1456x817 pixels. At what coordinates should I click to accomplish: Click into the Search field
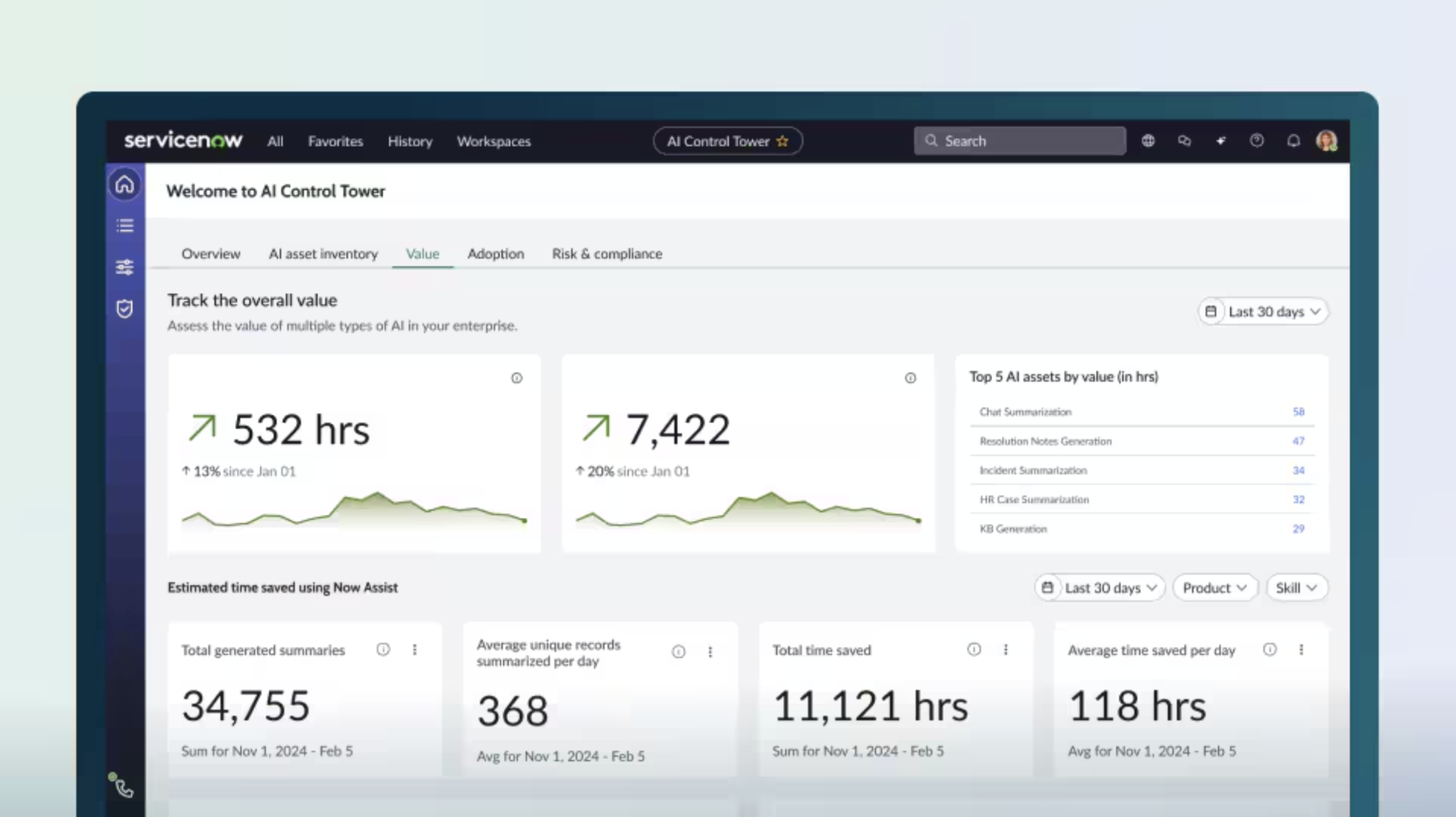click(1019, 141)
